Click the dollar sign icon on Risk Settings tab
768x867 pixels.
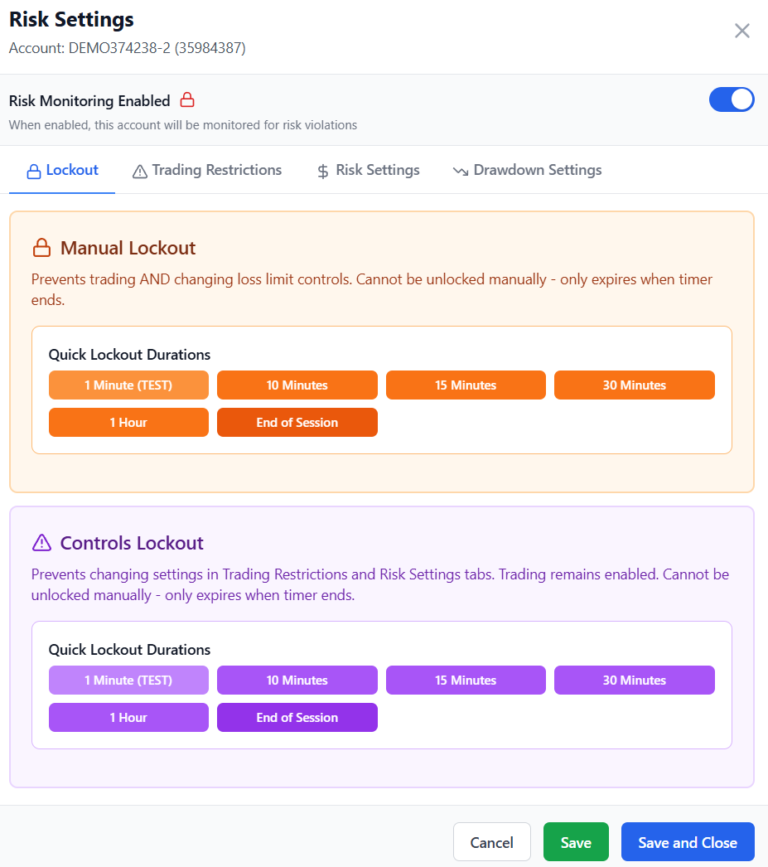click(323, 171)
